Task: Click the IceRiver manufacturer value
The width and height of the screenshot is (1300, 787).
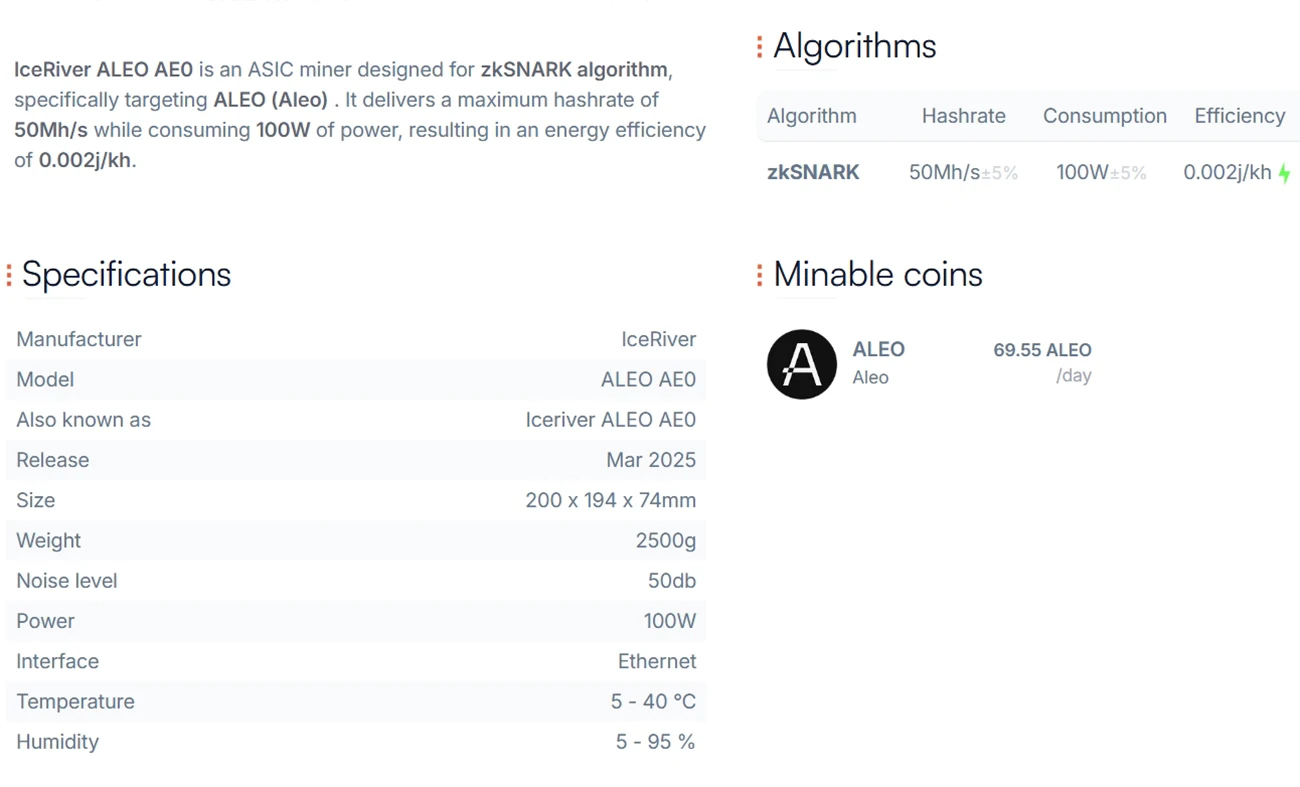Action: [x=658, y=339]
